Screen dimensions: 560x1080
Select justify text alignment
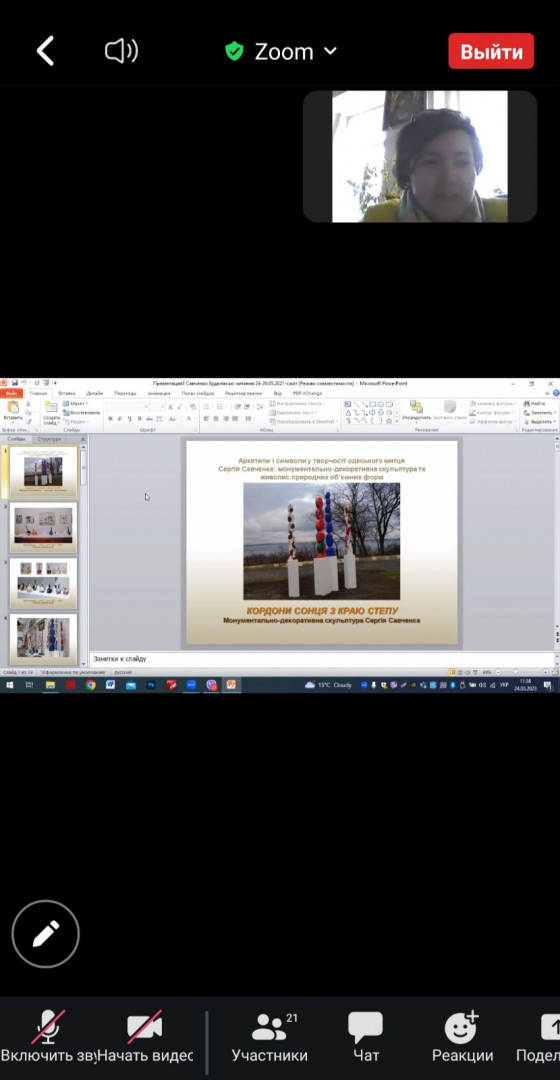235,419
